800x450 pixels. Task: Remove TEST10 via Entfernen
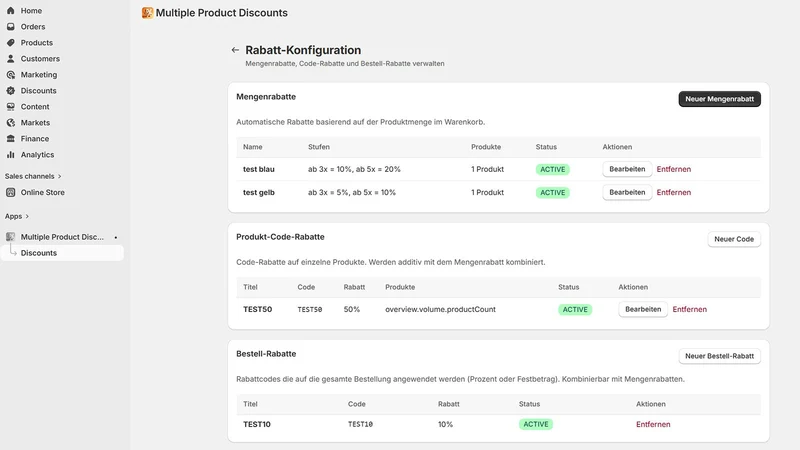(653, 424)
